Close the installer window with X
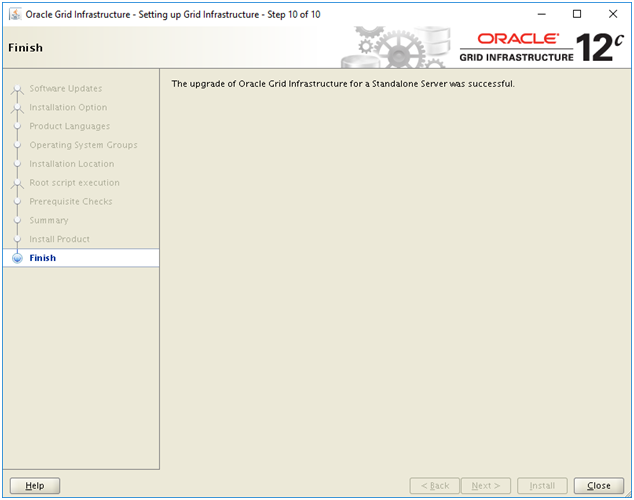 coord(613,14)
